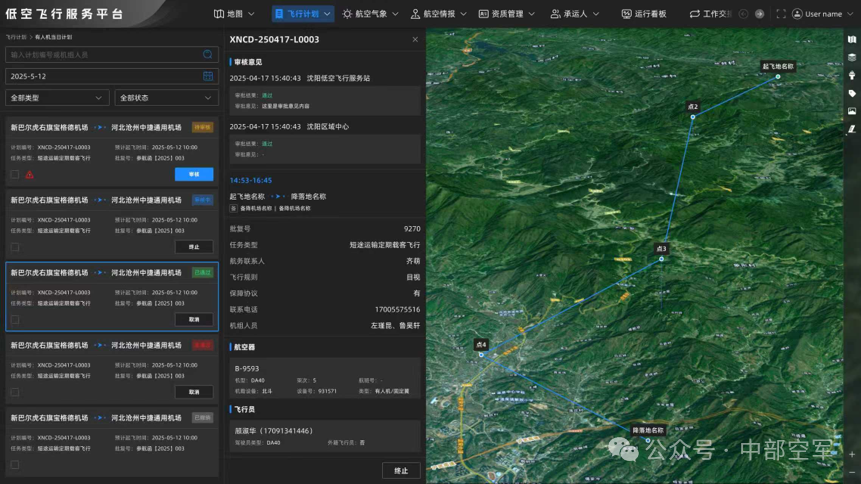Image resolution: width=861 pixels, height=484 pixels.
Task: Click the layers icon on map toolbar
Action: click(852, 58)
